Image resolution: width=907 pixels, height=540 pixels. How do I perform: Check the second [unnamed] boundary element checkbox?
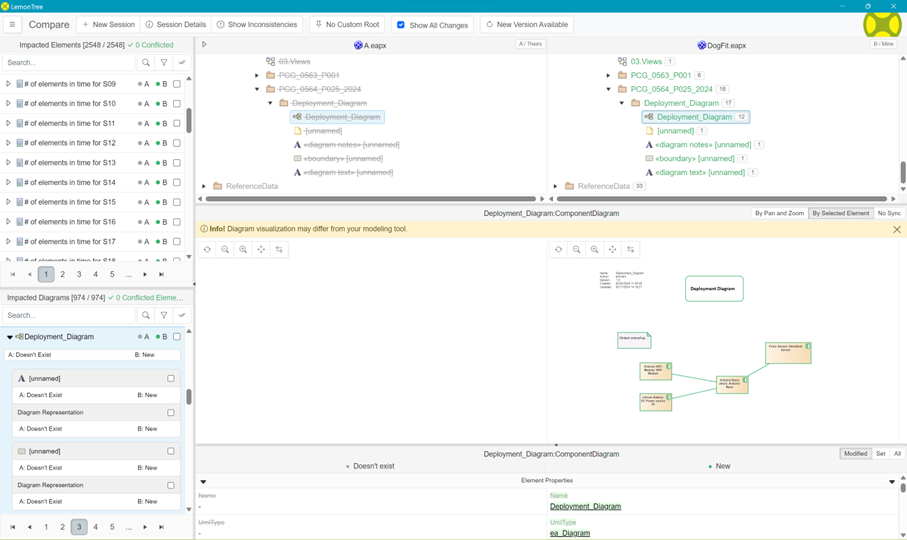point(171,451)
